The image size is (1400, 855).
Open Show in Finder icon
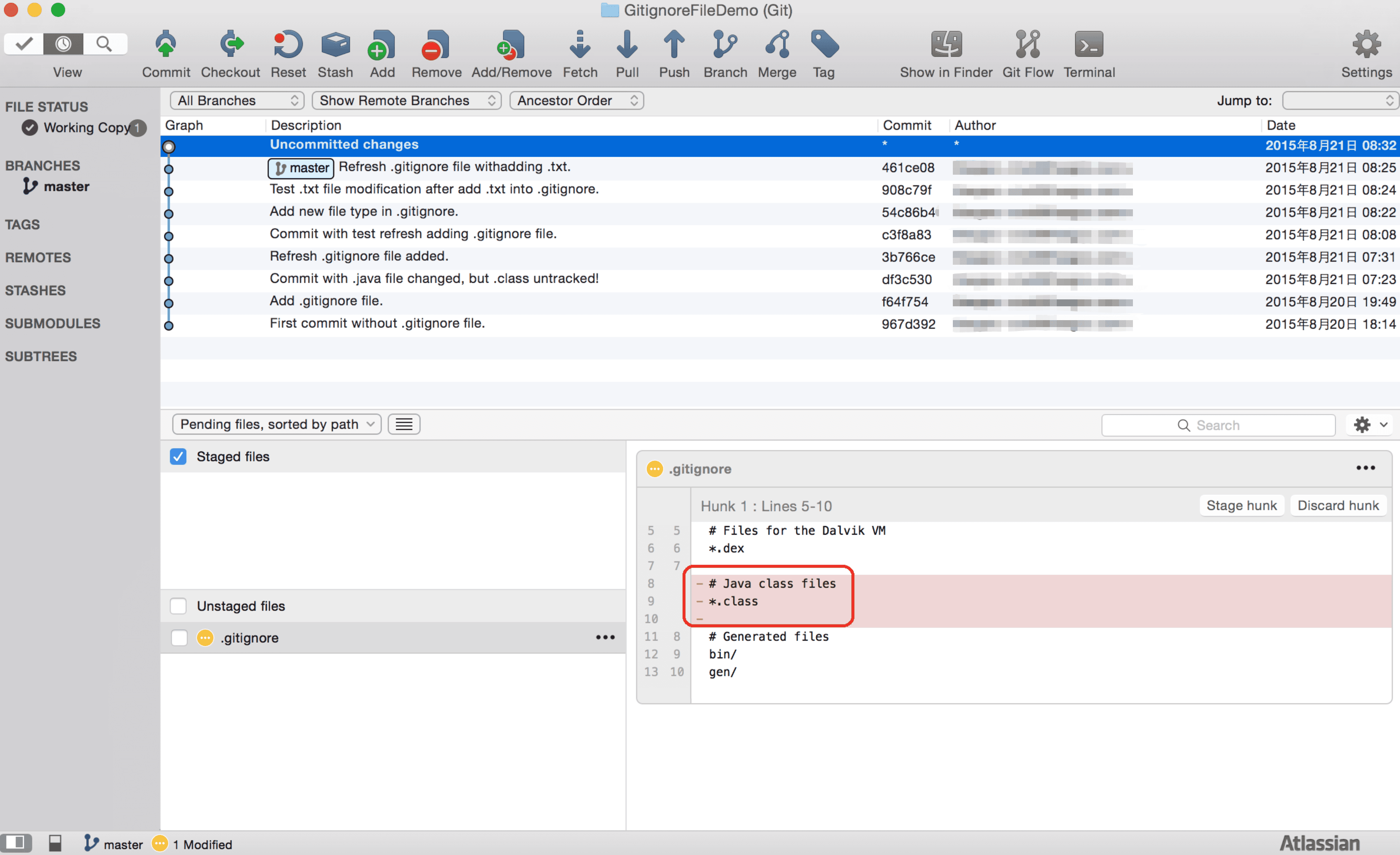click(x=946, y=44)
